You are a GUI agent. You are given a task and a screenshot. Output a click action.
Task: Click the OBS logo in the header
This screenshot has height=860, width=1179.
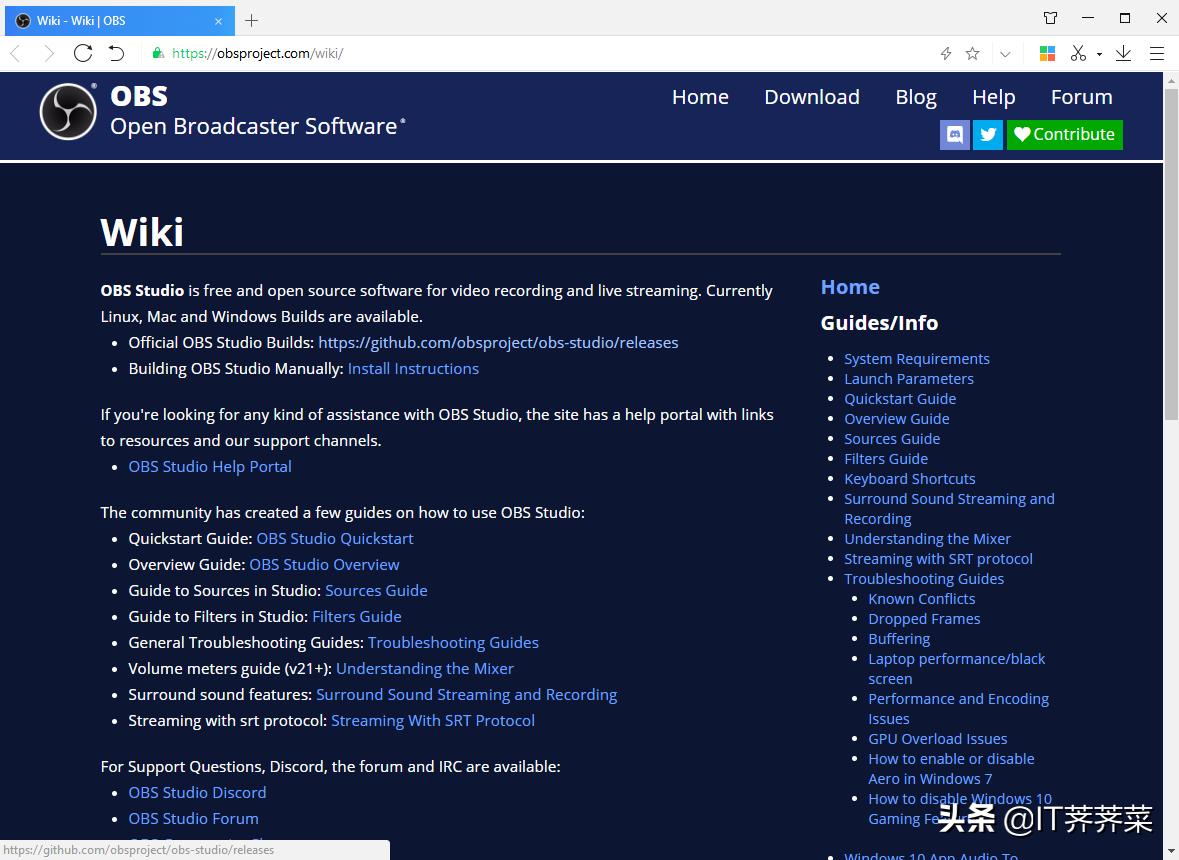(68, 111)
